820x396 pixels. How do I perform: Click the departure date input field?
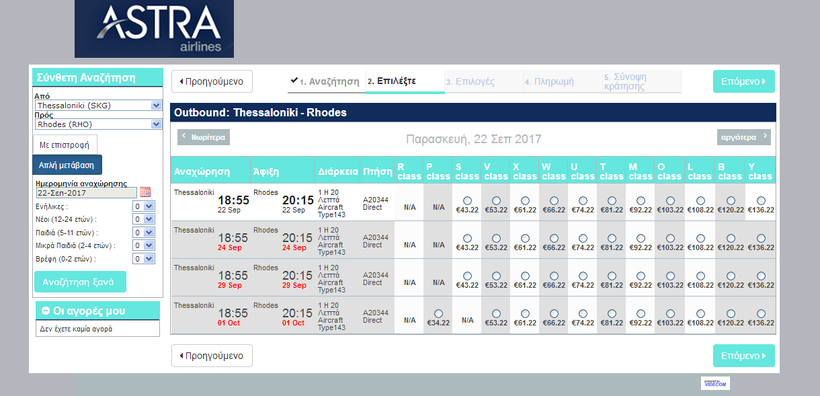coord(86,193)
